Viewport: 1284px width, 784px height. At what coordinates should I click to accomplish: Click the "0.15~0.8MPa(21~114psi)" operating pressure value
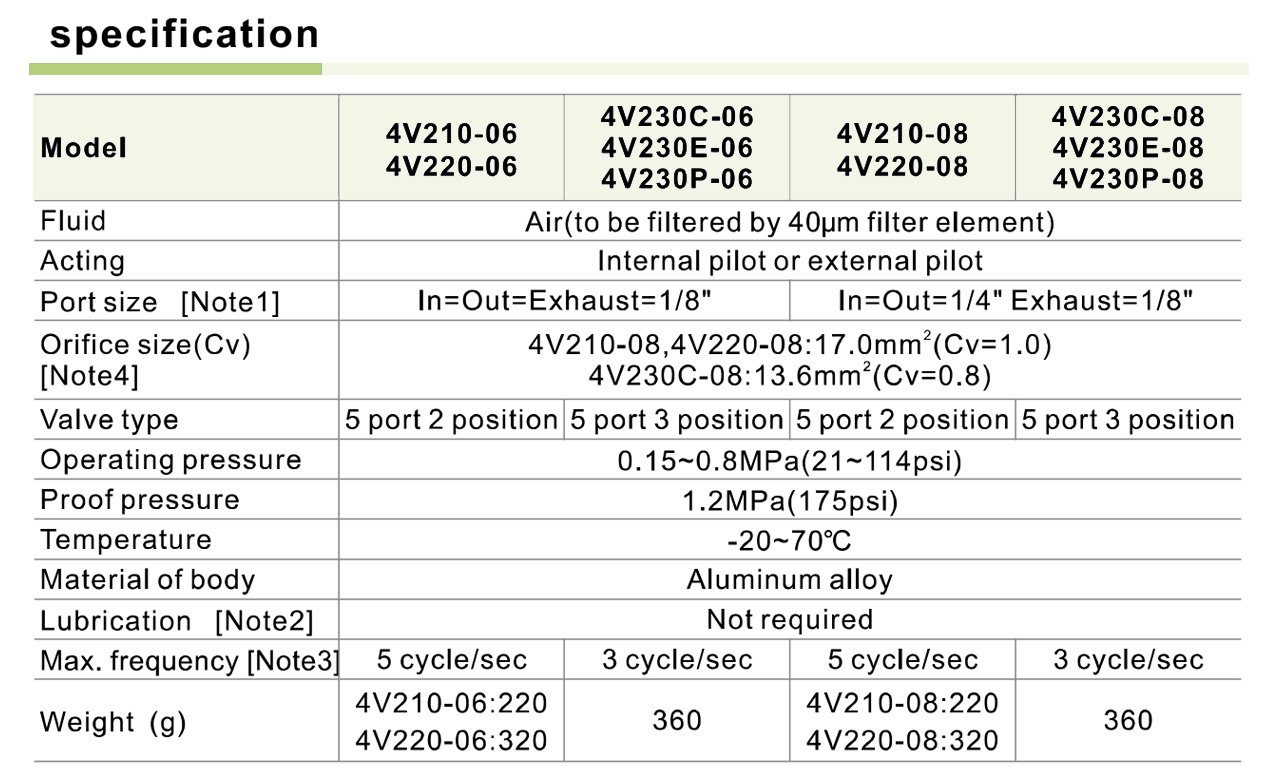click(789, 461)
